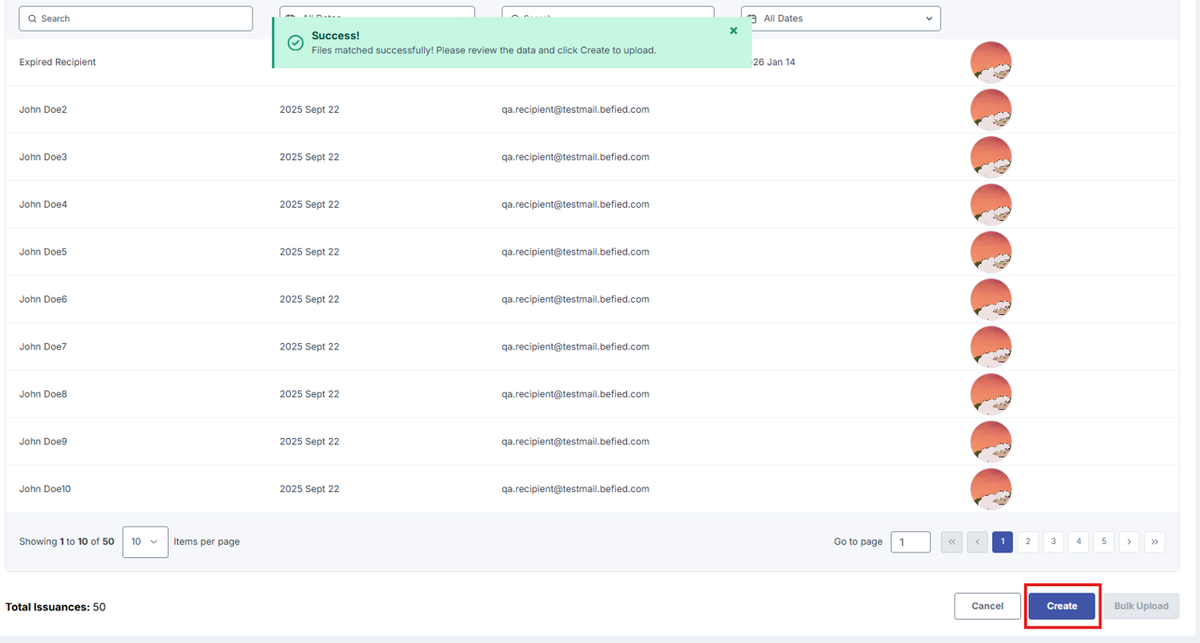Go to the first page using double-left arrow
Image resolution: width=1200 pixels, height=643 pixels.
click(x=952, y=542)
